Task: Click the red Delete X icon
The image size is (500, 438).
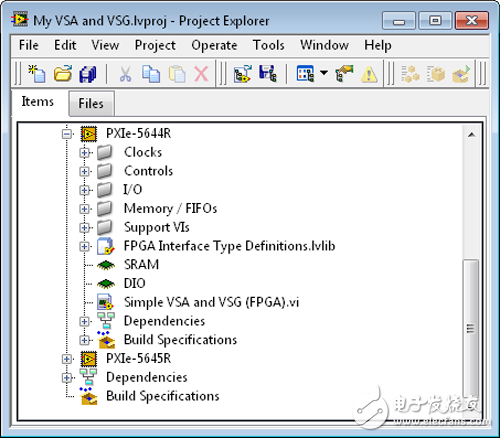Action: point(201,74)
